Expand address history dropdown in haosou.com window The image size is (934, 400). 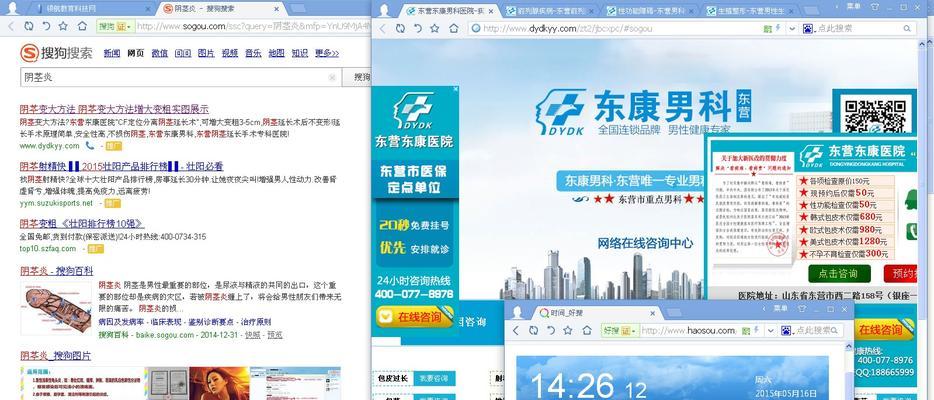[x=770, y=330]
